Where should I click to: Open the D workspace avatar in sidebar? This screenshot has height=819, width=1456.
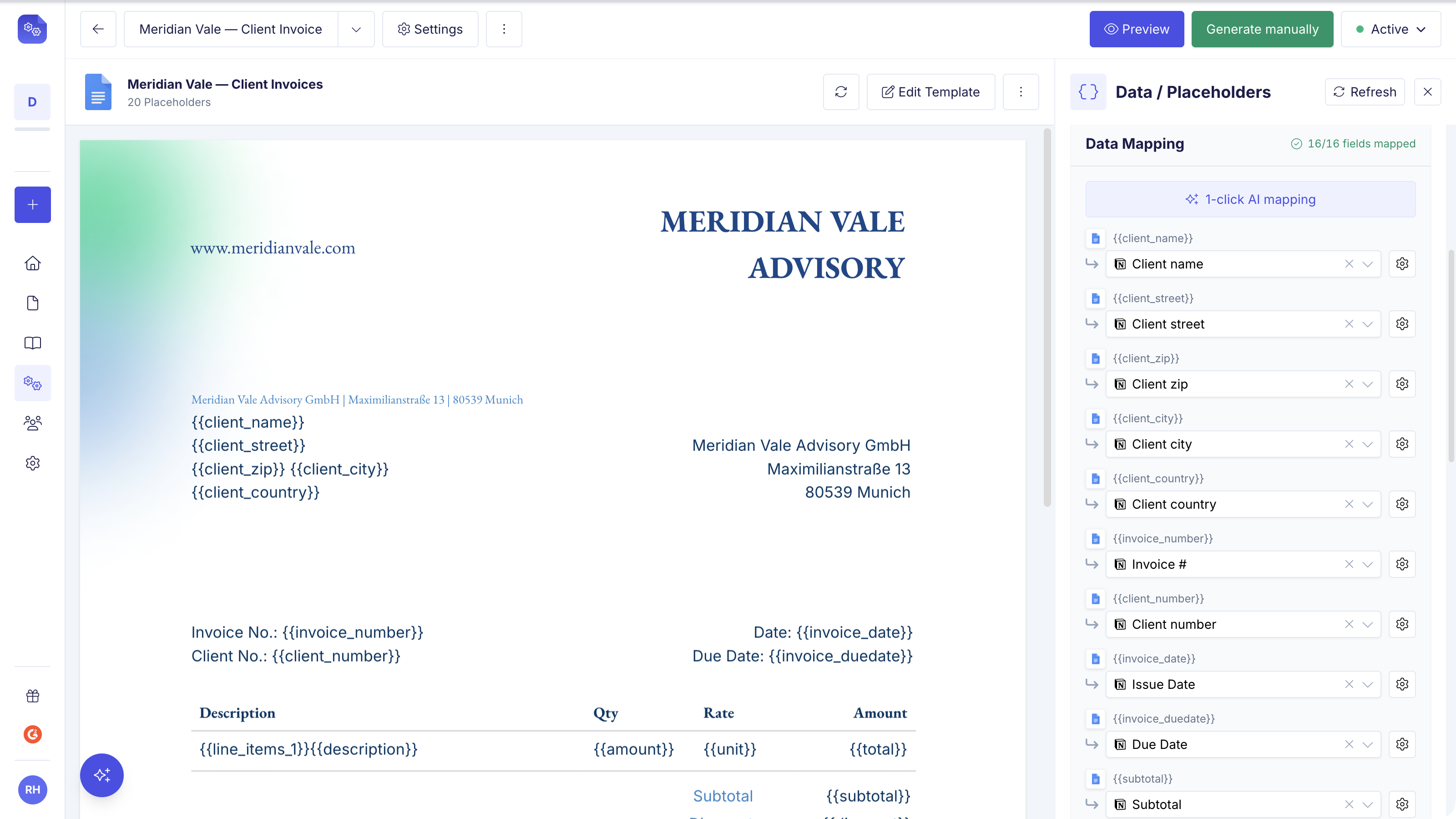[x=32, y=102]
